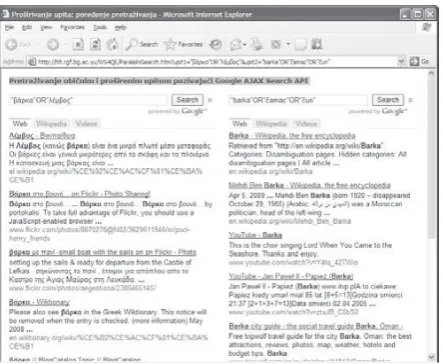Click the Back navigation arrow
Viewport: 443px width, 364px height.
11,44
